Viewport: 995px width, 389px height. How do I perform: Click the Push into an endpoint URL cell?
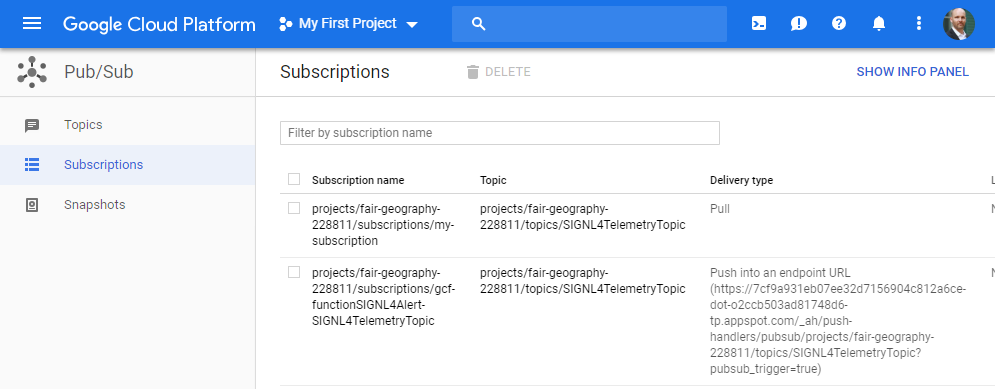(838, 320)
